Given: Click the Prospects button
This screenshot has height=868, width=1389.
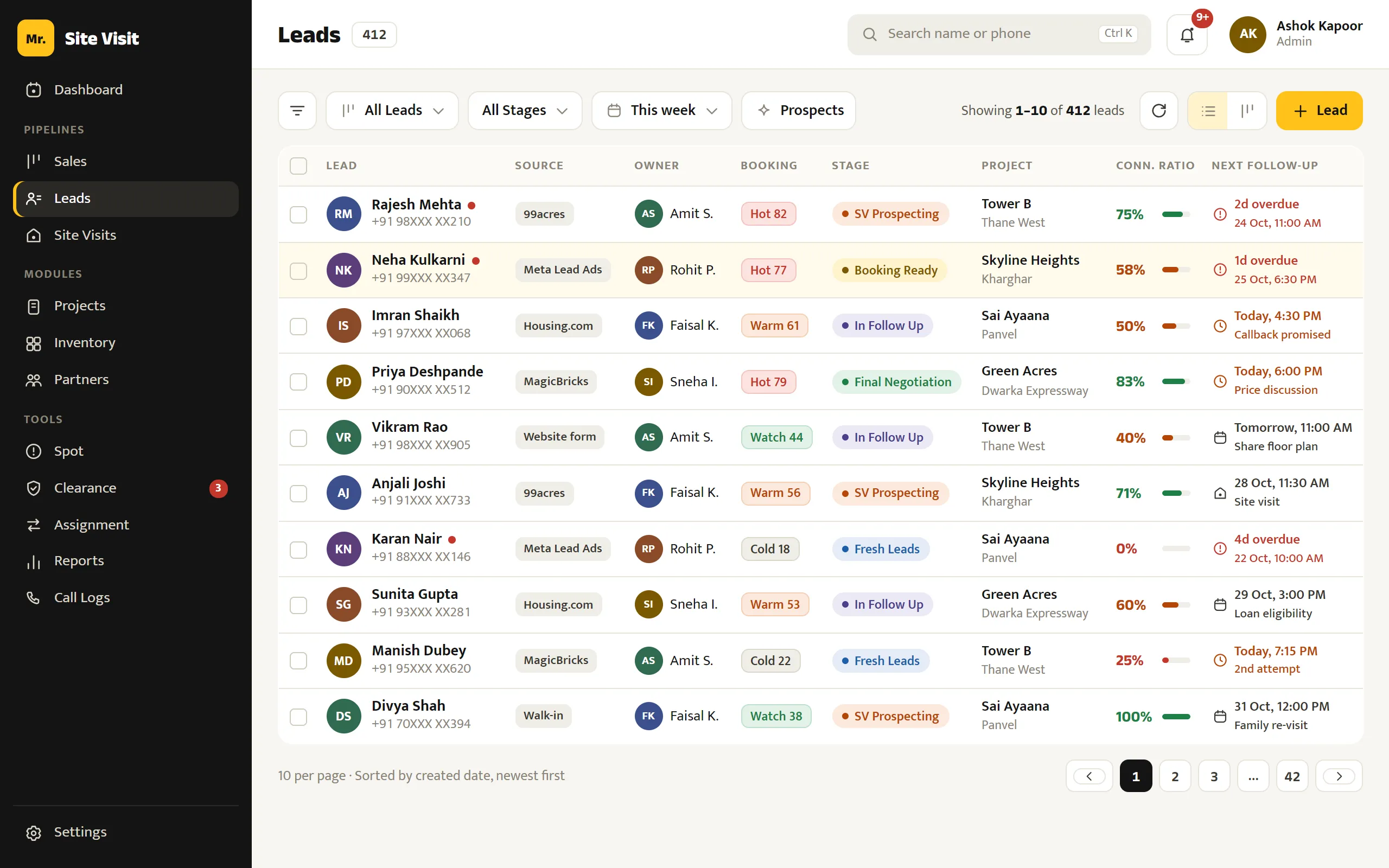Looking at the screenshot, I should click(798, 110).
